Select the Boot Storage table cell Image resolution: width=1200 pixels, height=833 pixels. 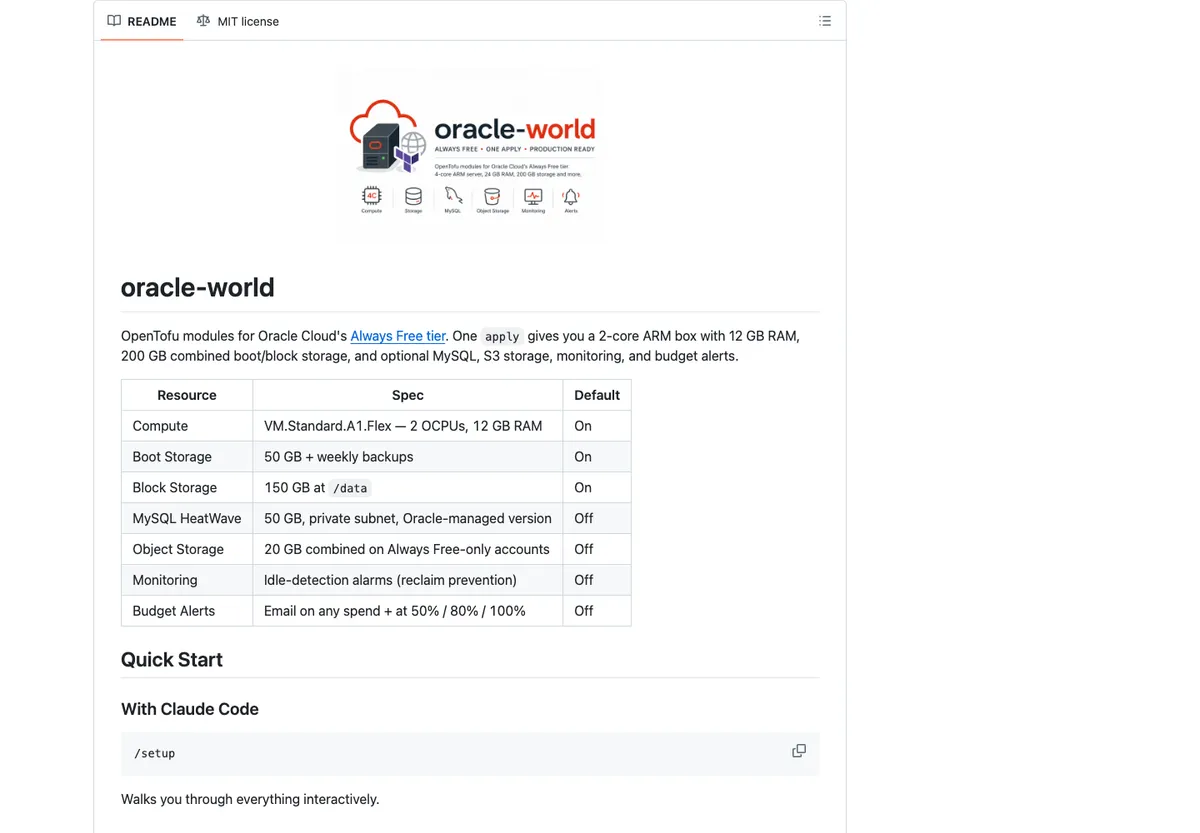(x=187, y=457)
